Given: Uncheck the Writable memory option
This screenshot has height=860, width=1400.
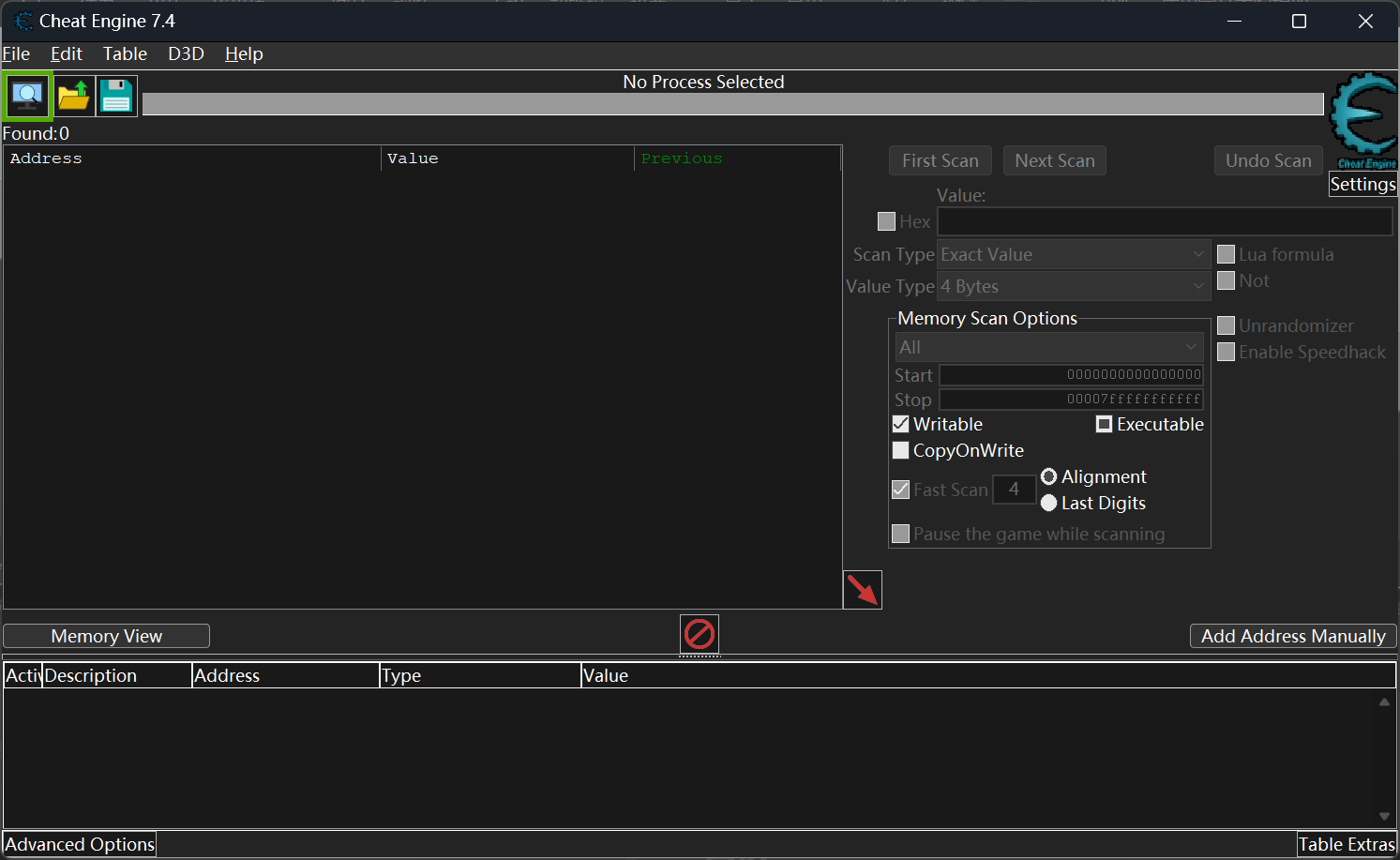Looking at the screenshot, I should coord(900,424).
